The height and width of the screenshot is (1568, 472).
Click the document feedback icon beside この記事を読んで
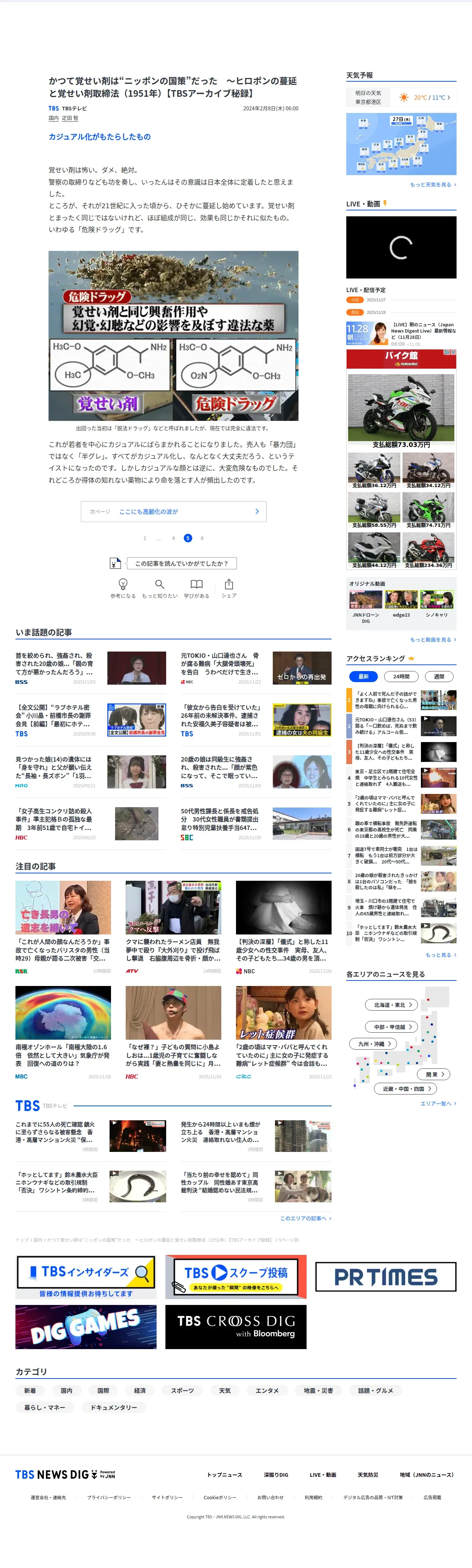pos(115,563)
